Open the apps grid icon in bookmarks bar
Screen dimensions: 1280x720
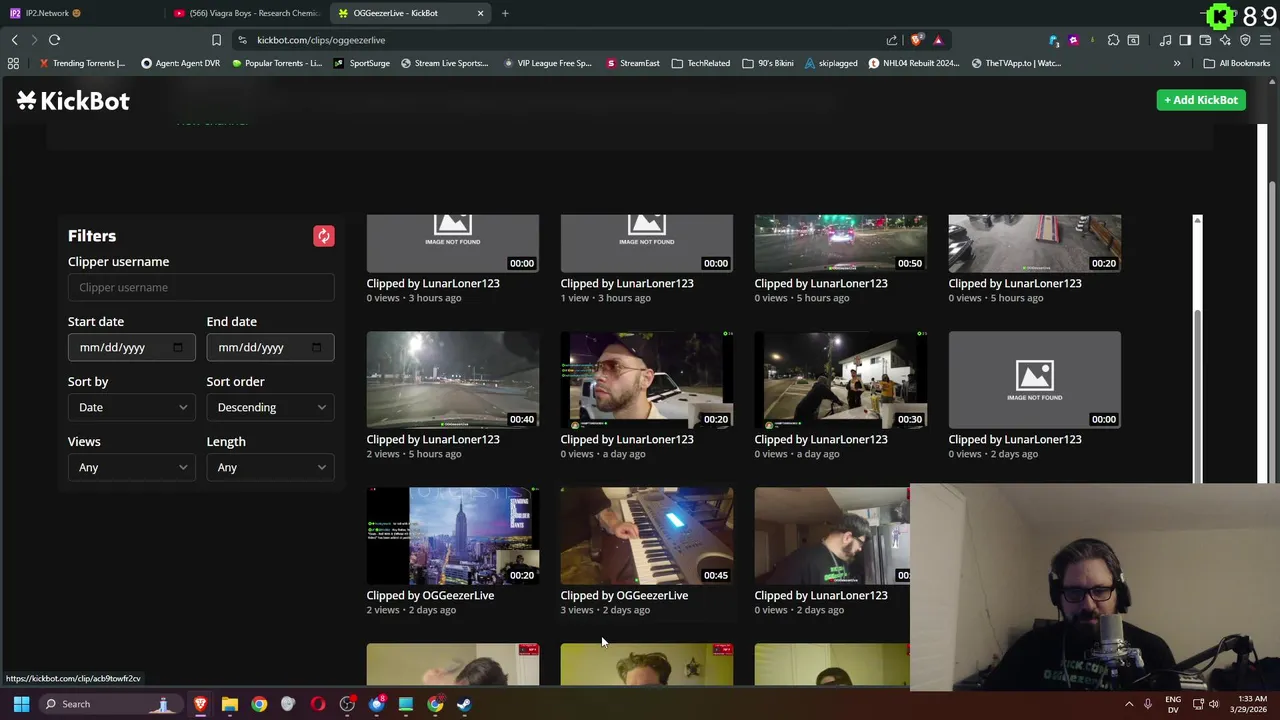(x=13, y=63)
